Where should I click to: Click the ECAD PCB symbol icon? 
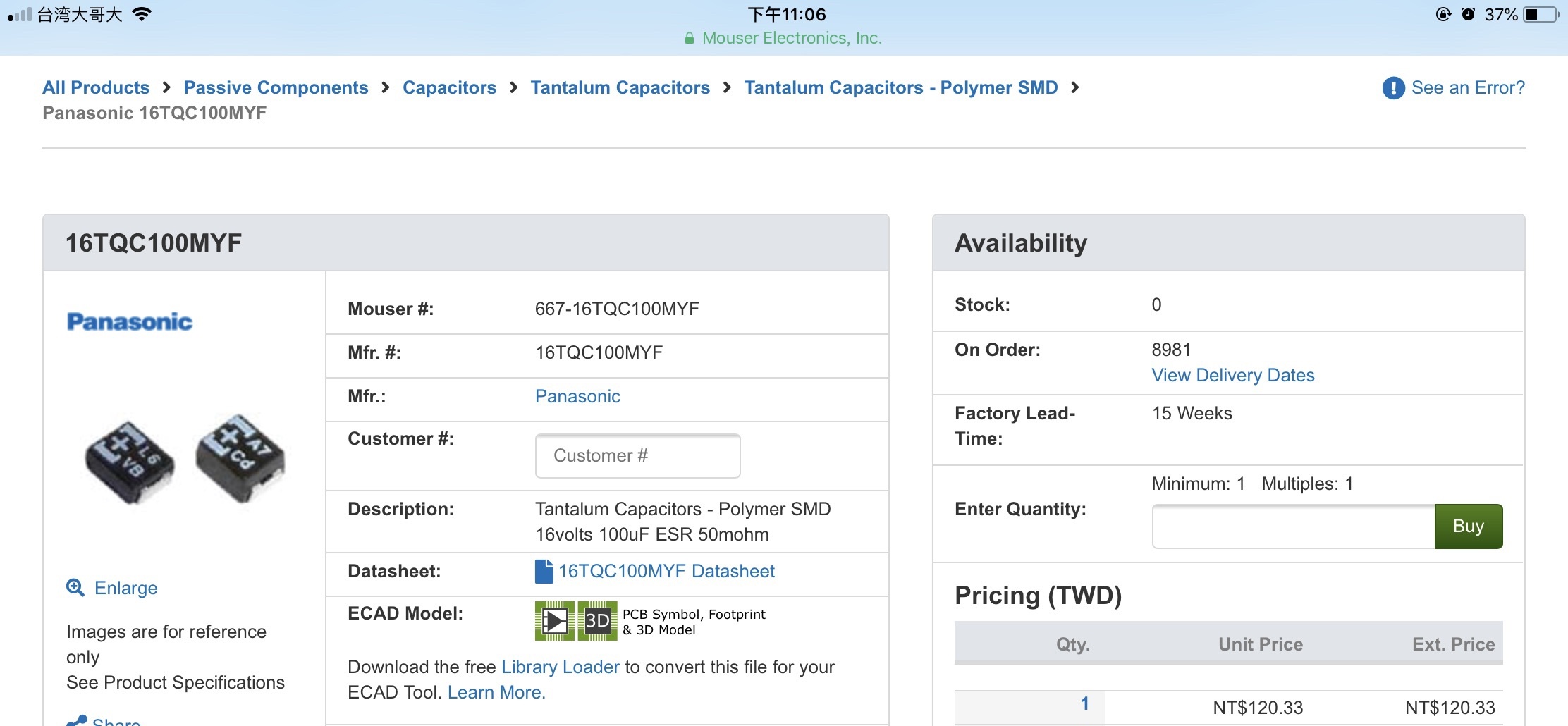[555, 621]
